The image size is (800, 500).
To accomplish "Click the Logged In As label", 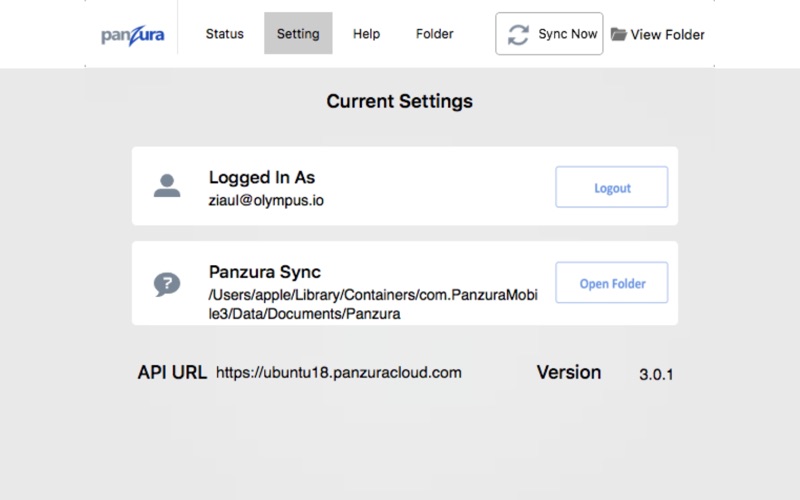I will click(x=262, y=177).
